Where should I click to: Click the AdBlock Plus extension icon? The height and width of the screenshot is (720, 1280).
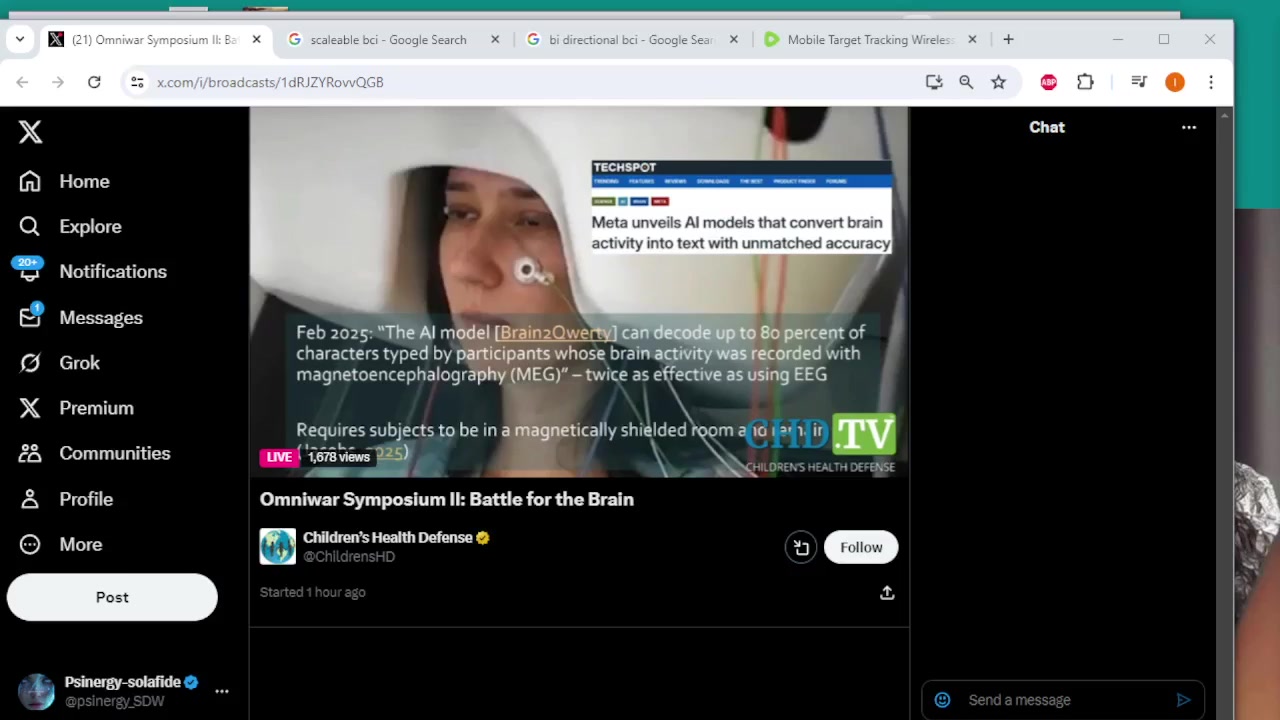[1048, 82]
